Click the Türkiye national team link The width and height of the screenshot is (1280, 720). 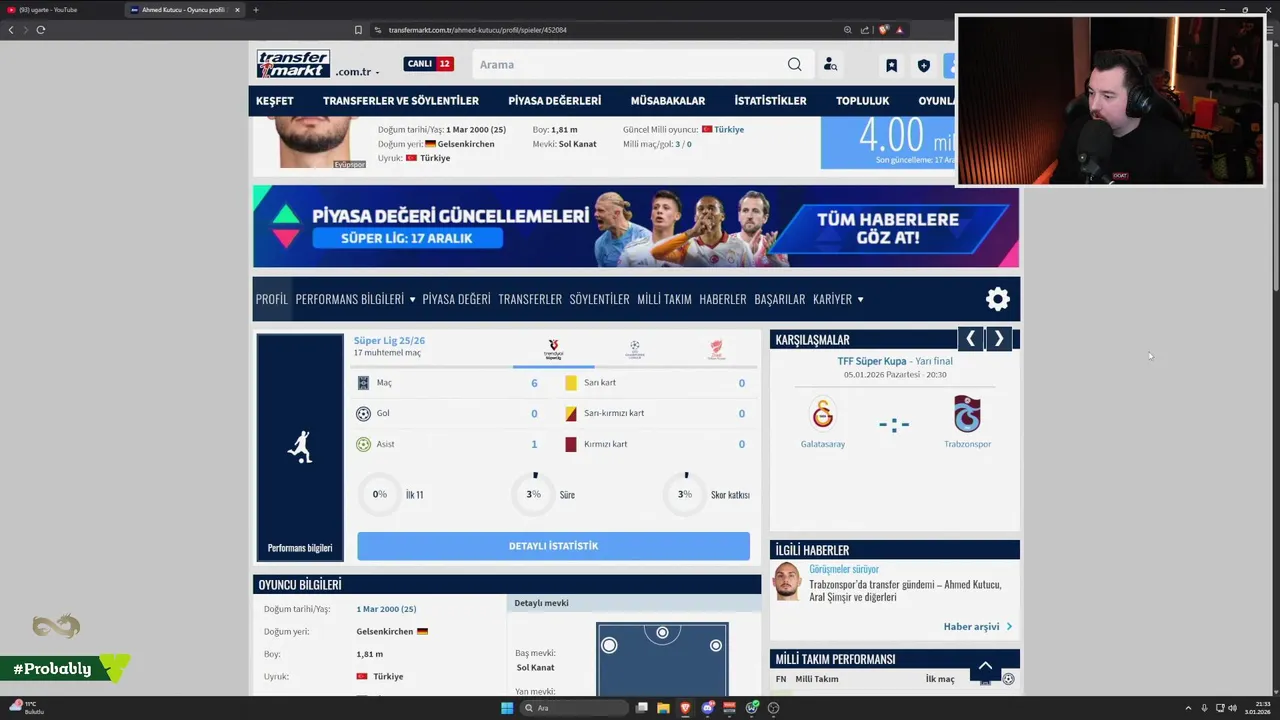(x=729, y=129)
